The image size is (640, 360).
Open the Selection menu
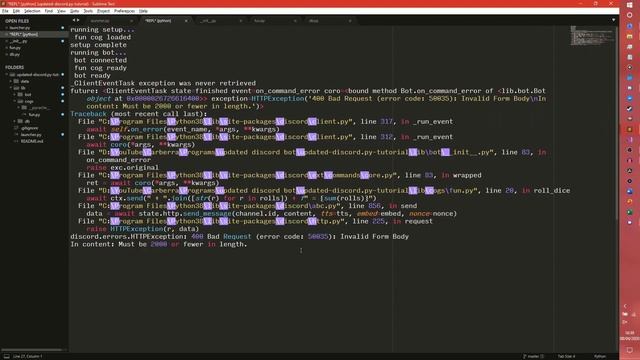tap(32, 11)
